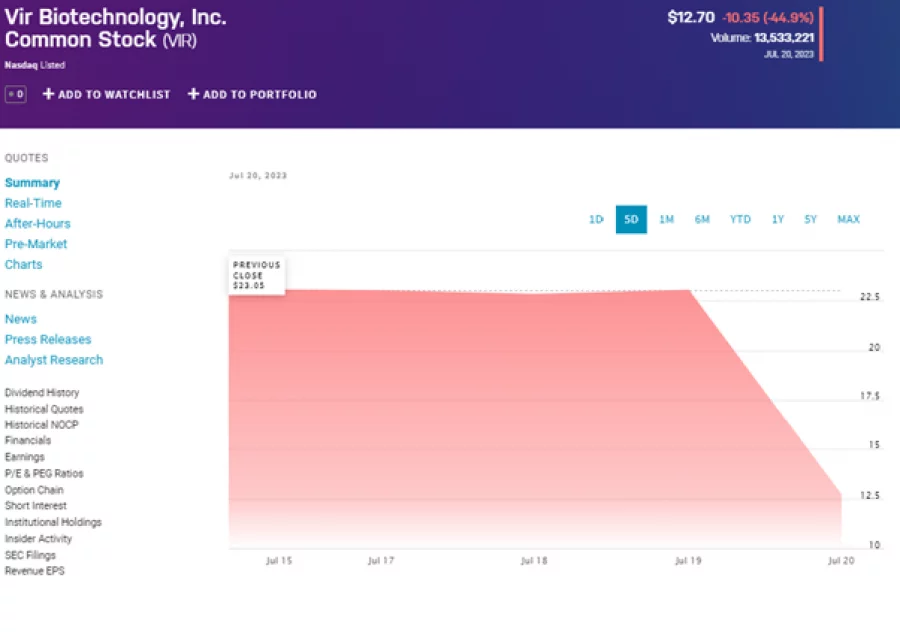
Task: Open the Press Releases page
Action: pyautogui.click(x=47, y=339)
